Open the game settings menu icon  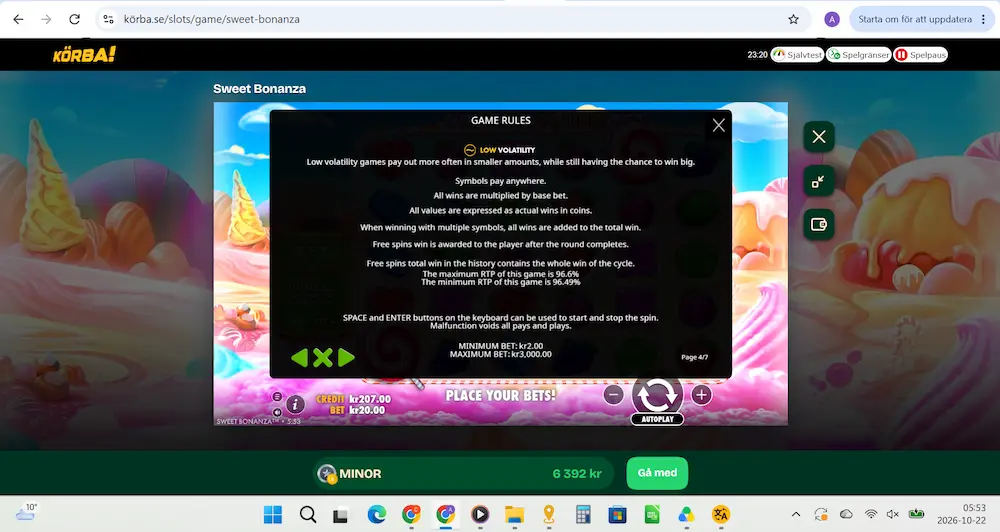(x=277, y=396)
